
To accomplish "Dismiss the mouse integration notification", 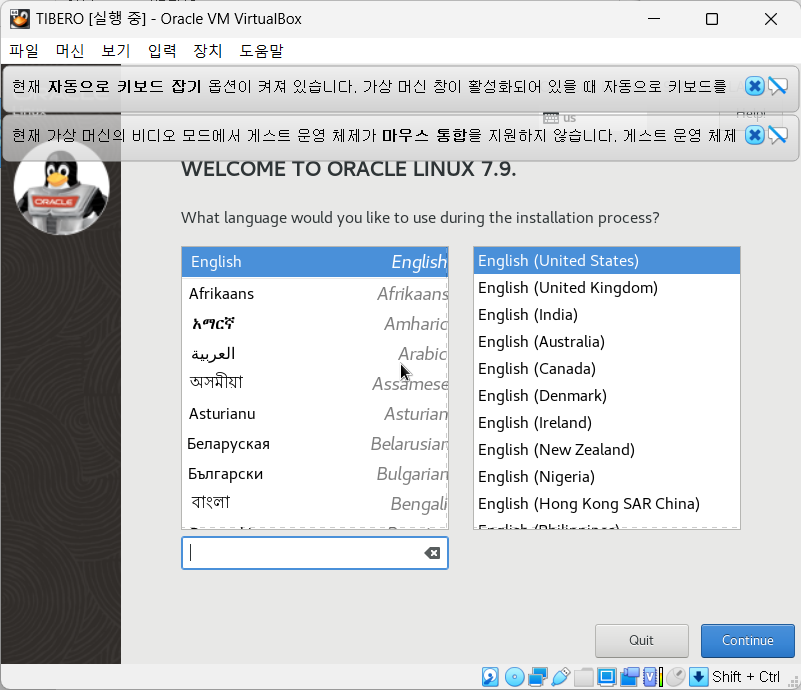I will click(x=755, y=135).
